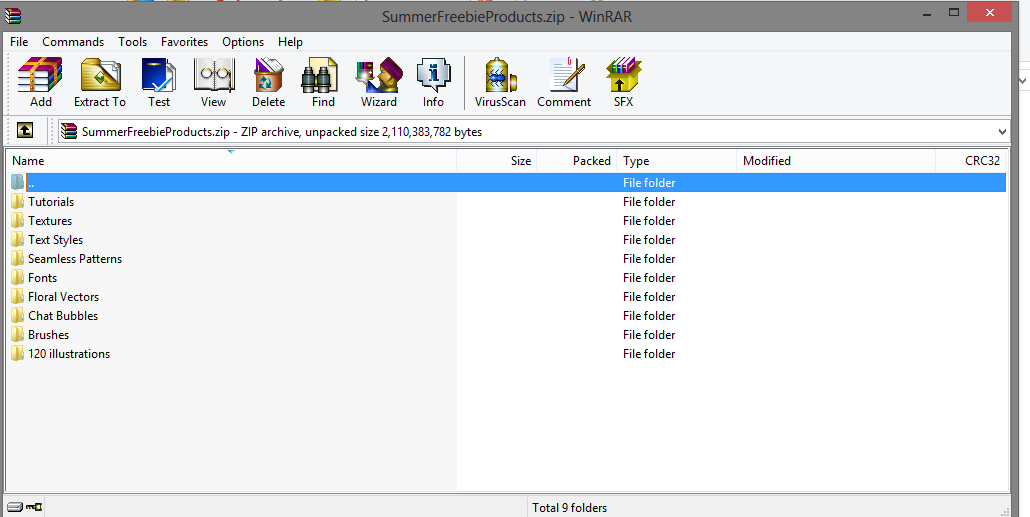Run the Test archive tool
This screenshot has width=1030, height=517.
159,82
